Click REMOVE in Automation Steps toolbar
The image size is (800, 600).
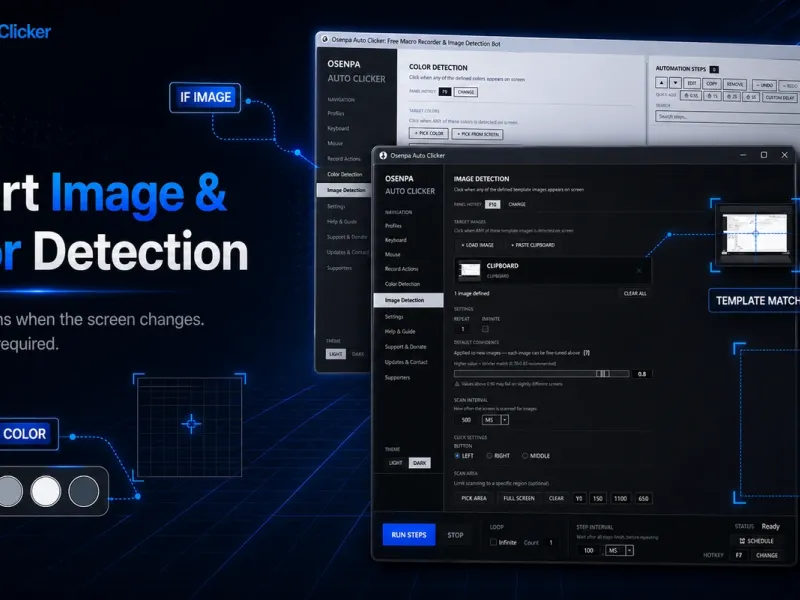[735, 84]
